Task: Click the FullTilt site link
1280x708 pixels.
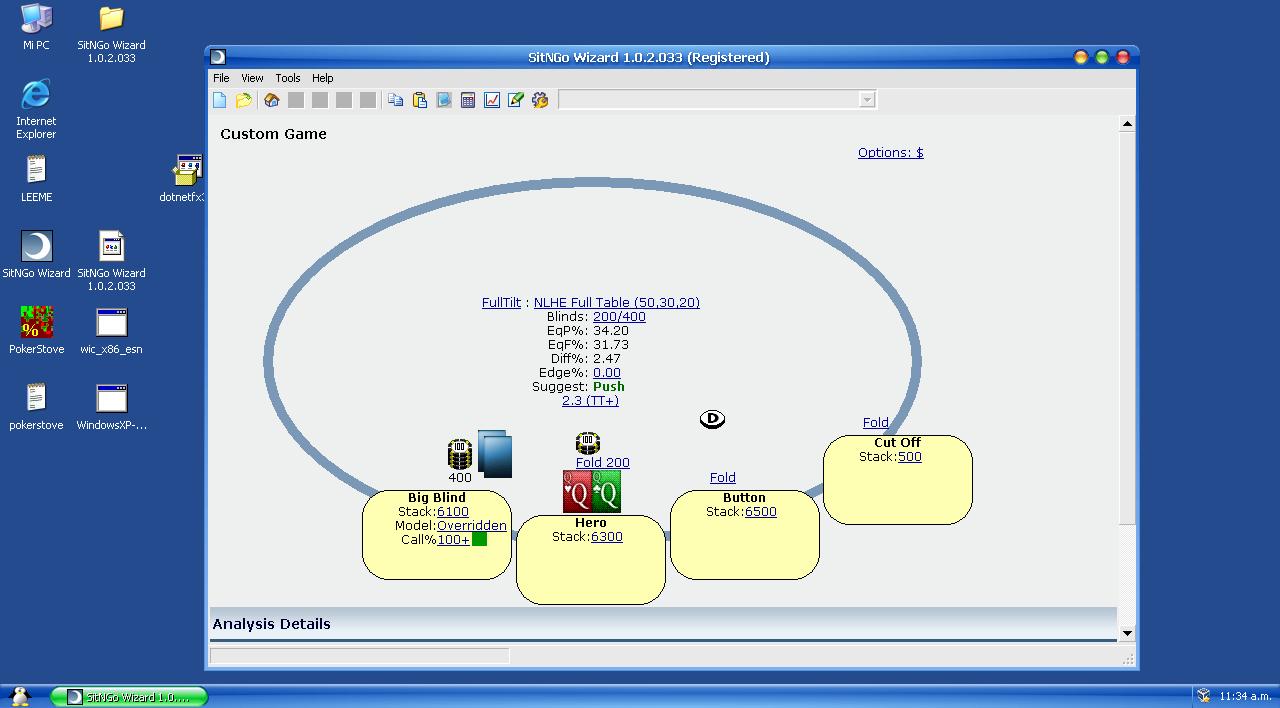Action: click(501, 303)
